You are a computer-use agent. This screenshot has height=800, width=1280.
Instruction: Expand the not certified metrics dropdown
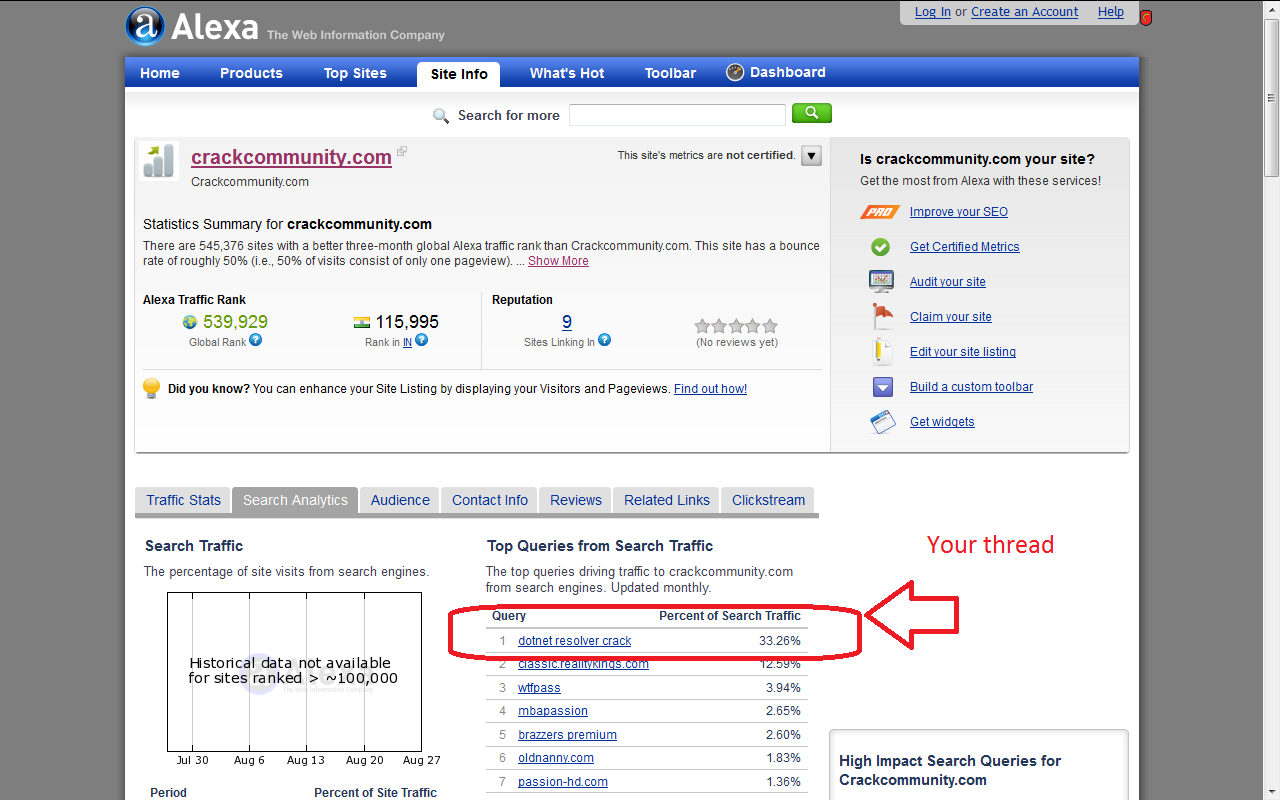pyautogui.click(x=811, y=156)
